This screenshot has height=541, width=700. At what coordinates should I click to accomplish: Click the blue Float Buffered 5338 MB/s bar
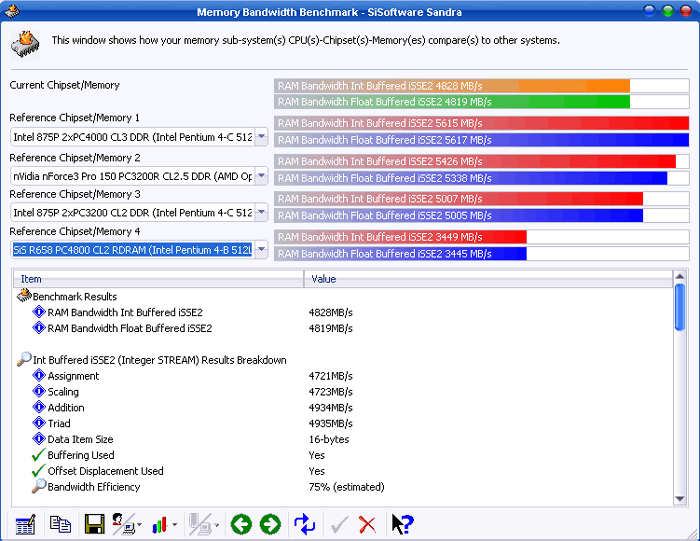pos(471,178)
